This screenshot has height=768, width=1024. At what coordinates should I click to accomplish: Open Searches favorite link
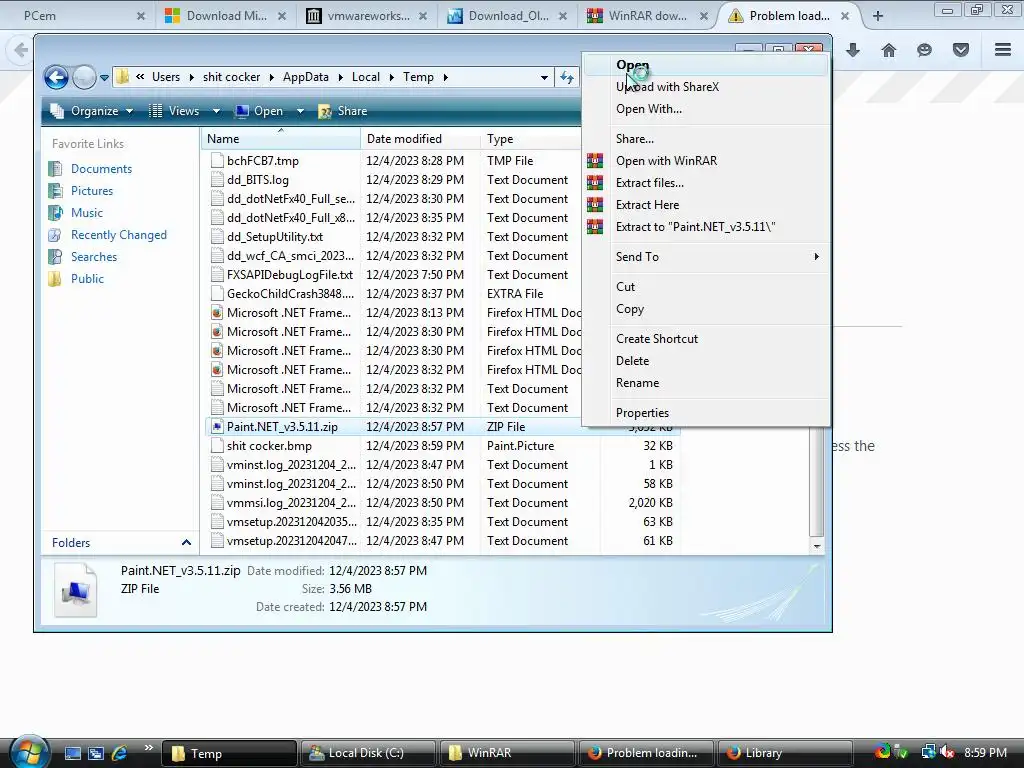click(94, 257)
